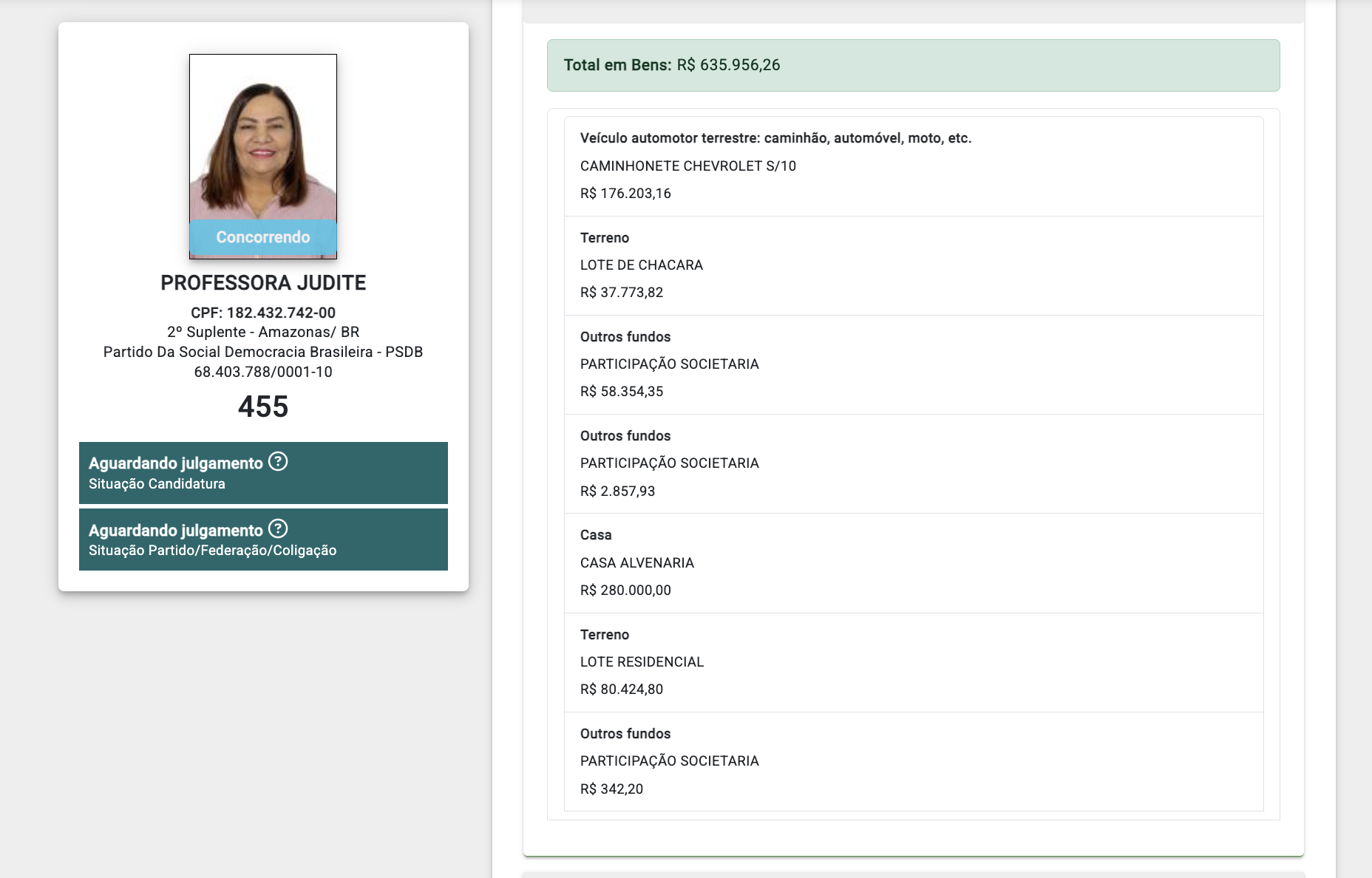Select the candidate name PROFESSORA JUDITE
Viewport: 1372px width, 878px height.
click(263, 283)
